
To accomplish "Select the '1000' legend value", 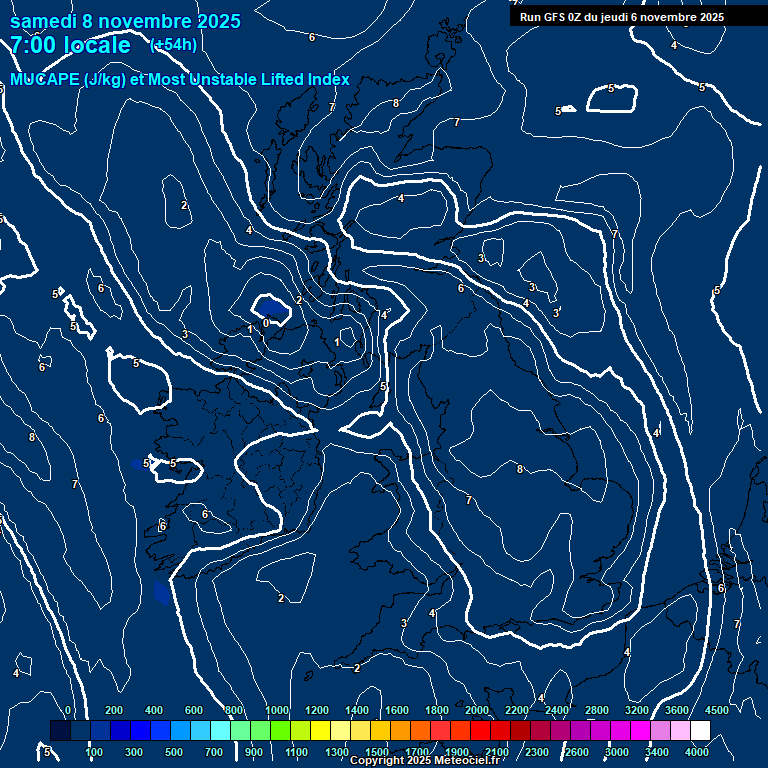I will pos(277,710).
